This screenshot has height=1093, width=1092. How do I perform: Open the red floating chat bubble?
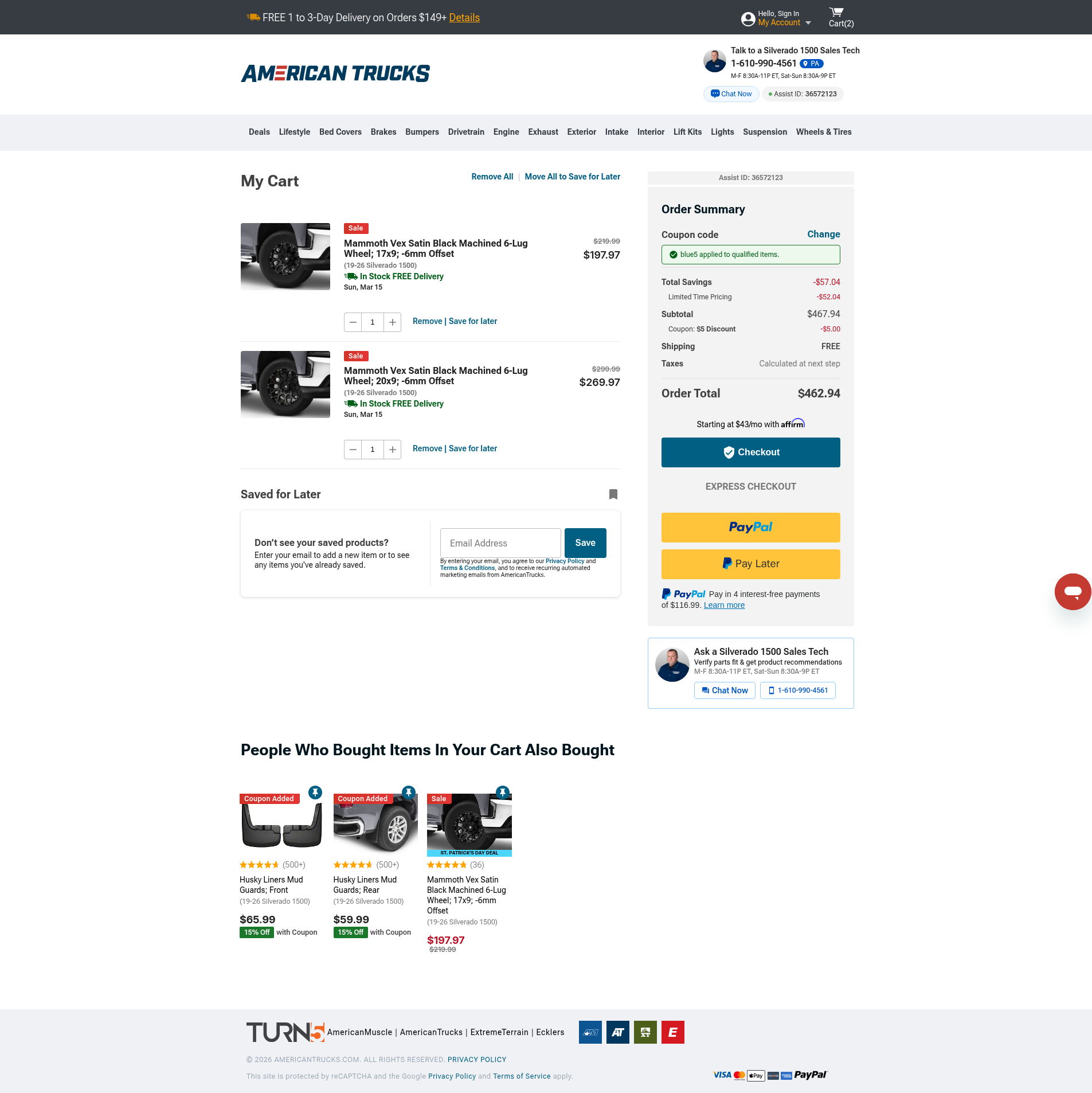coord(1073,591)
